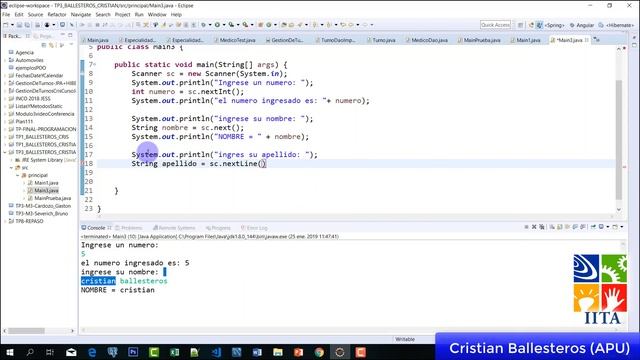640x360 pixels.
Task: Collapse the src folder node
Action: point(11,168)
